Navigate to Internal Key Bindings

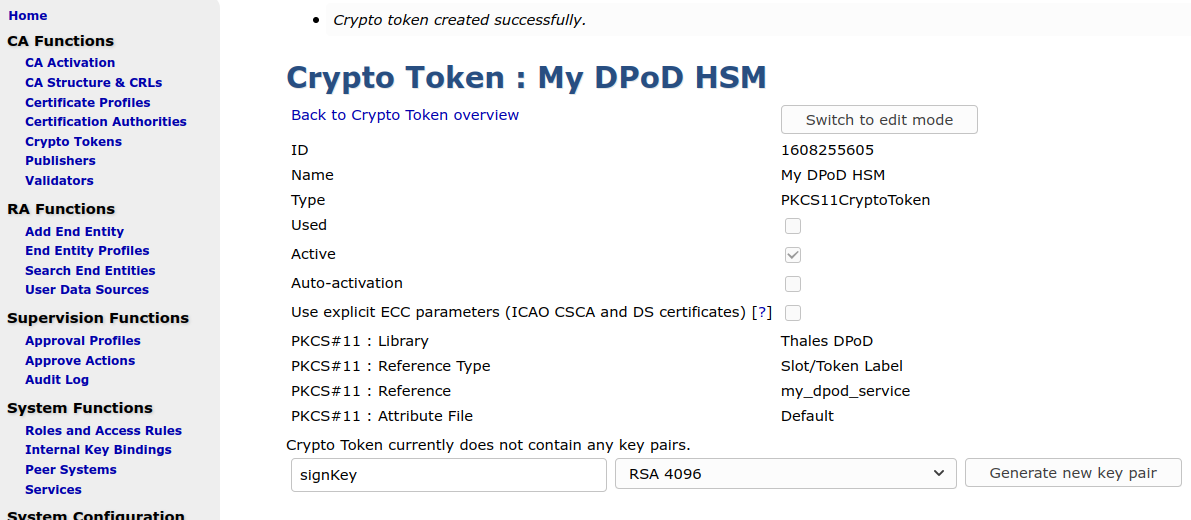(x=98, y=450)
